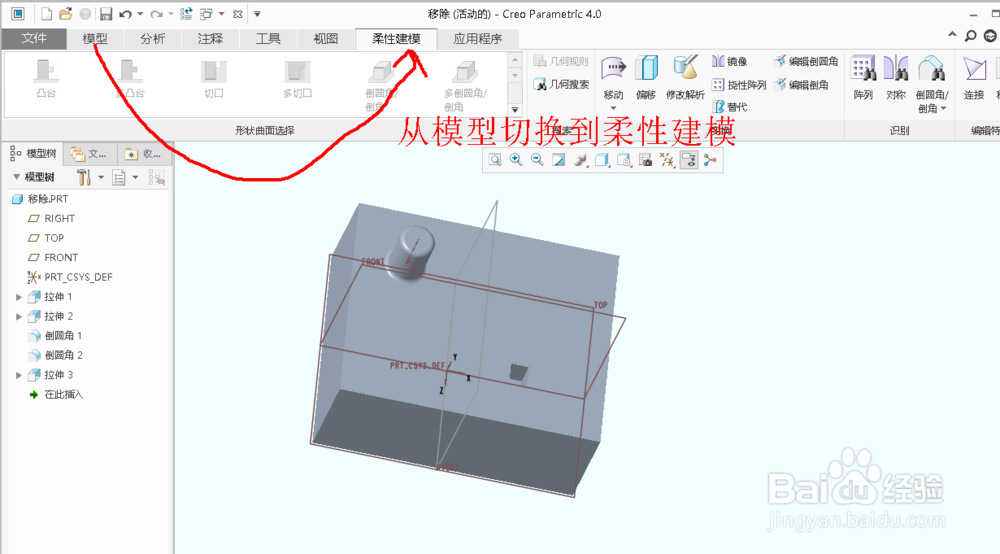
Task: Switch to the 工具 tab
Action: [x=268, y=39]
